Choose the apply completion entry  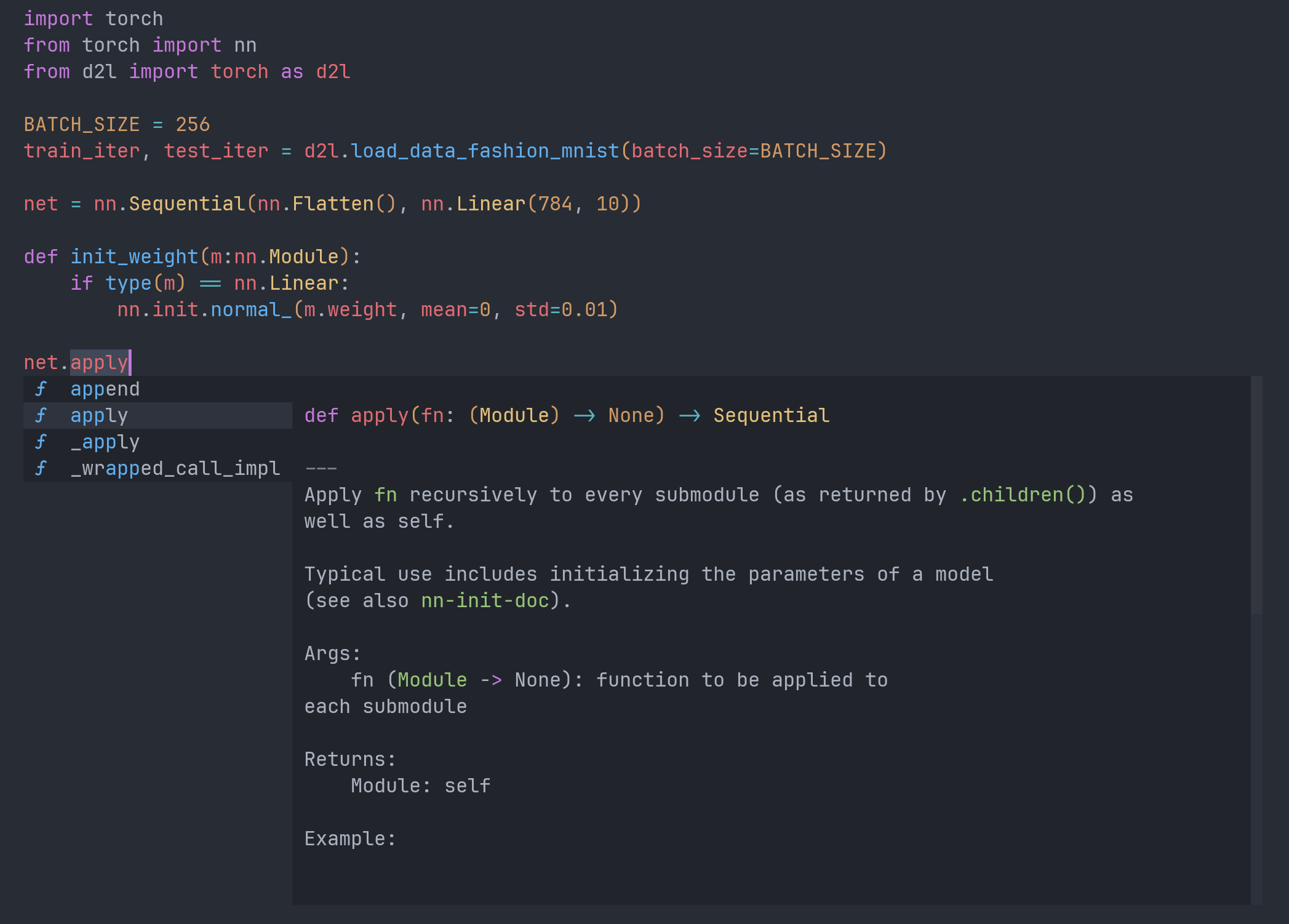click(99, 416)
